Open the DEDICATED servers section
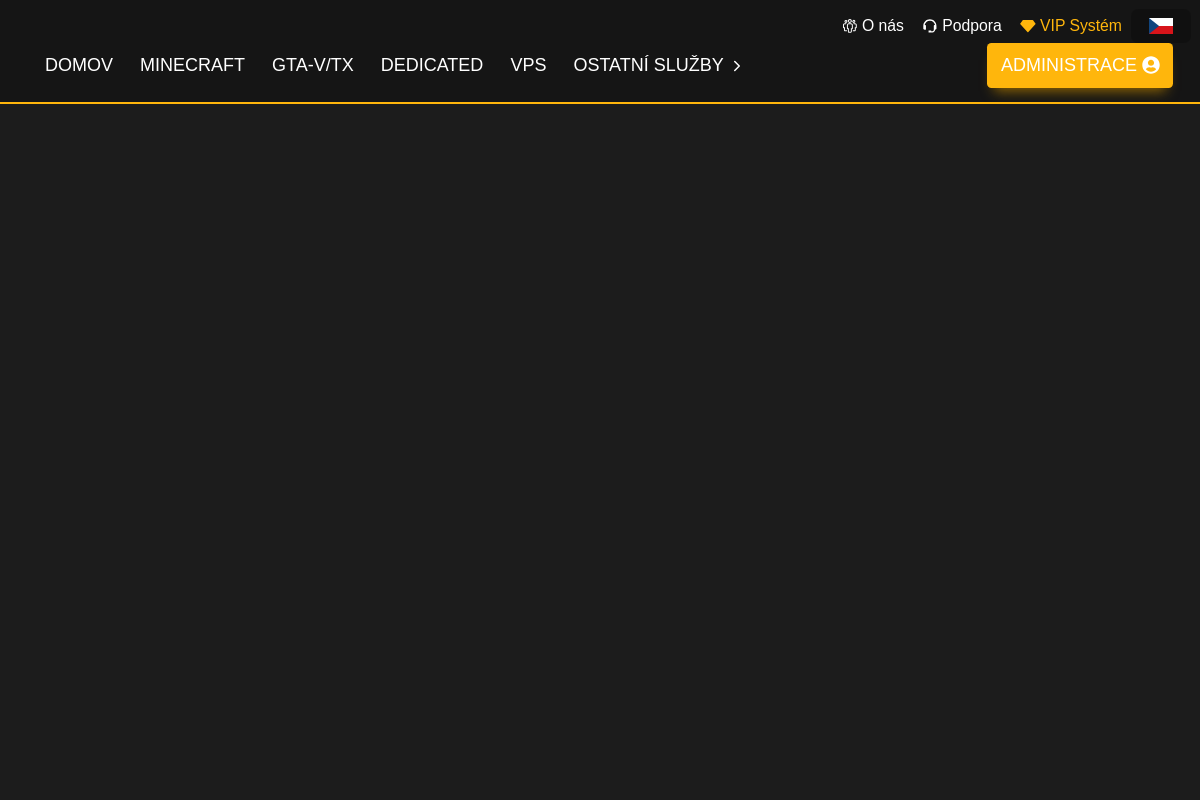The width and height of the screenshot is (1200, 800). click(x=432, y=65)
